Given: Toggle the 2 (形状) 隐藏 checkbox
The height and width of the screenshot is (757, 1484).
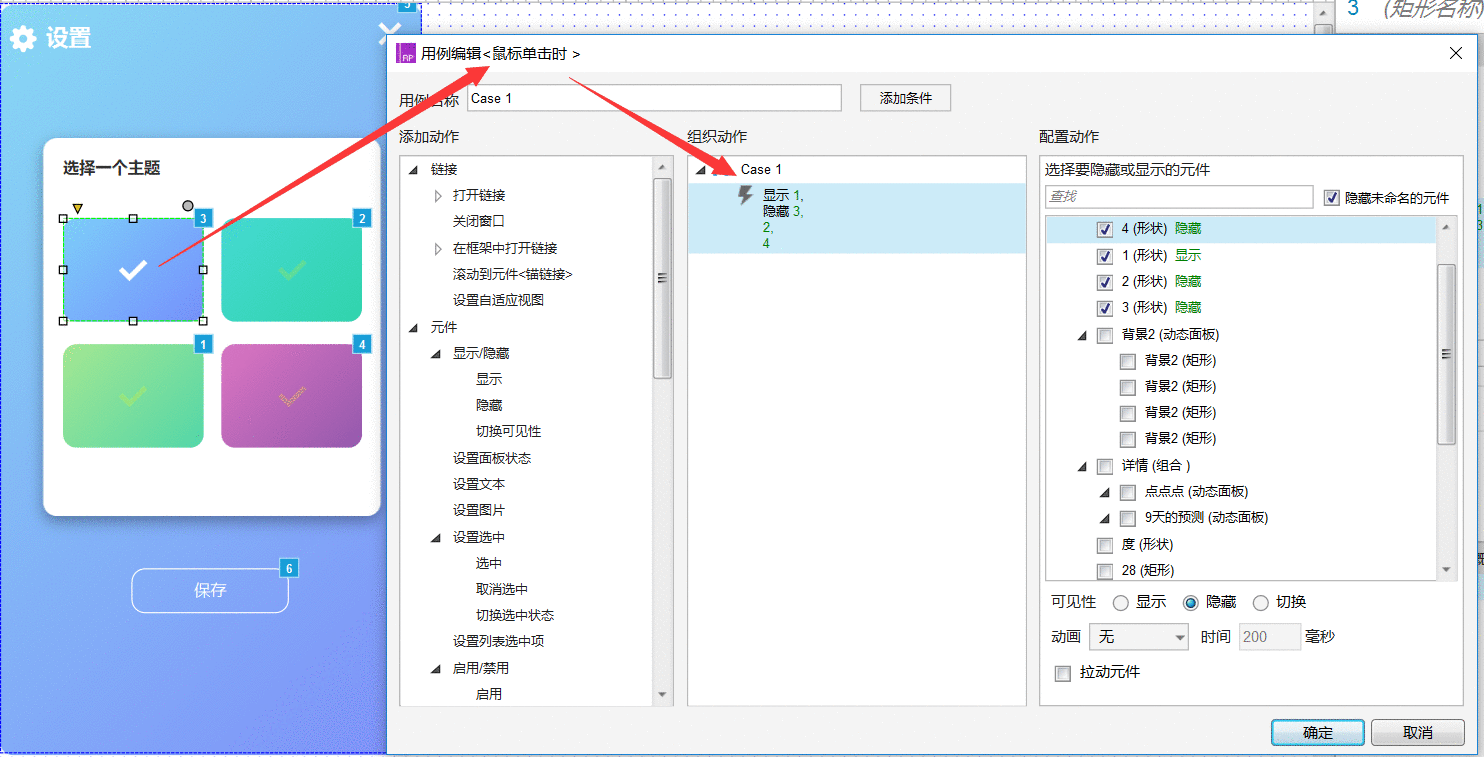Looking at the screenshot, I should [1105, 281].
